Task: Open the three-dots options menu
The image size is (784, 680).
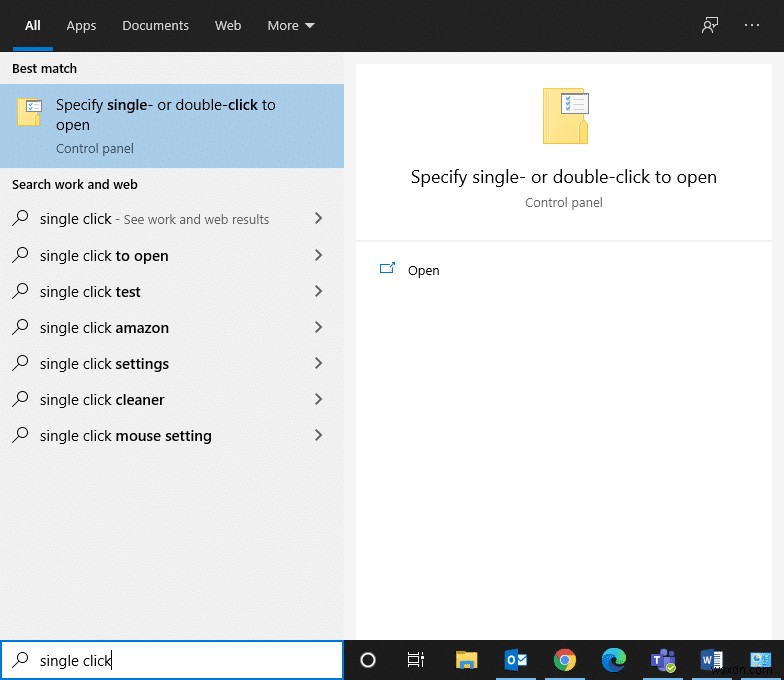Action: (x=752, y=26)
